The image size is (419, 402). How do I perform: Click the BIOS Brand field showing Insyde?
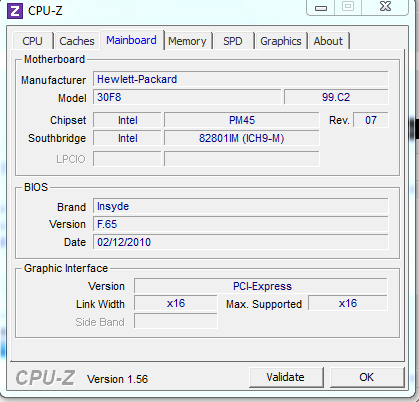(x=241, y=206)
